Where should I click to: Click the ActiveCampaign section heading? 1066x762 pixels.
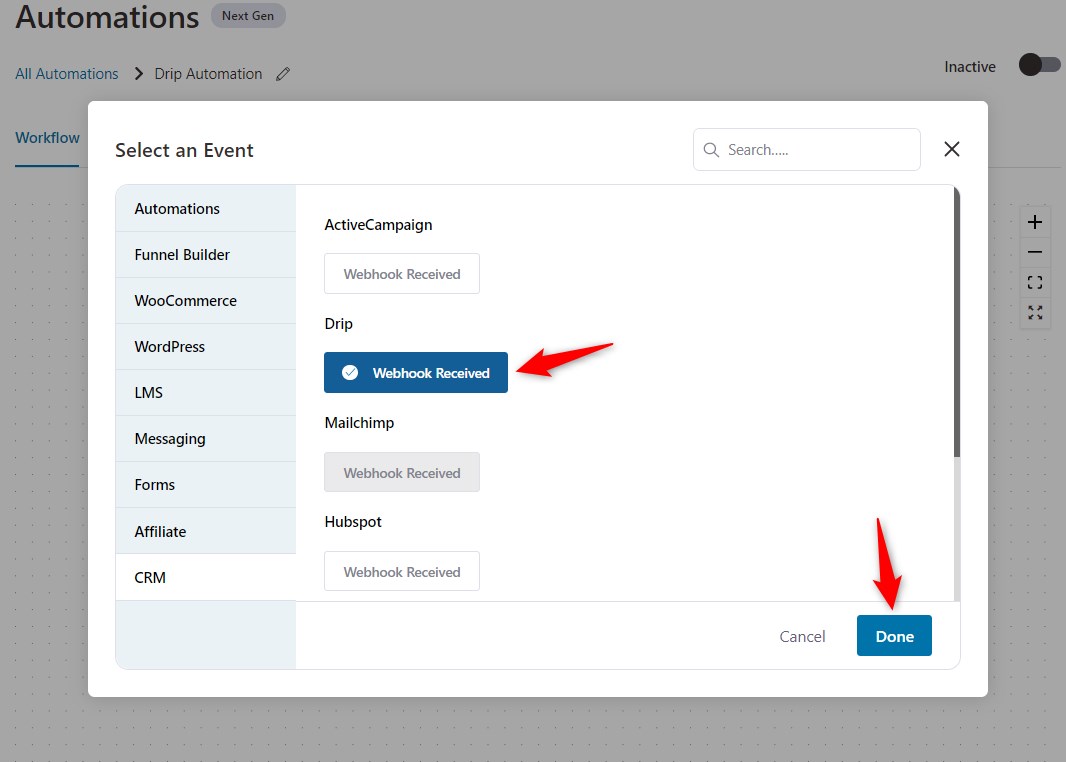(378, 225)
